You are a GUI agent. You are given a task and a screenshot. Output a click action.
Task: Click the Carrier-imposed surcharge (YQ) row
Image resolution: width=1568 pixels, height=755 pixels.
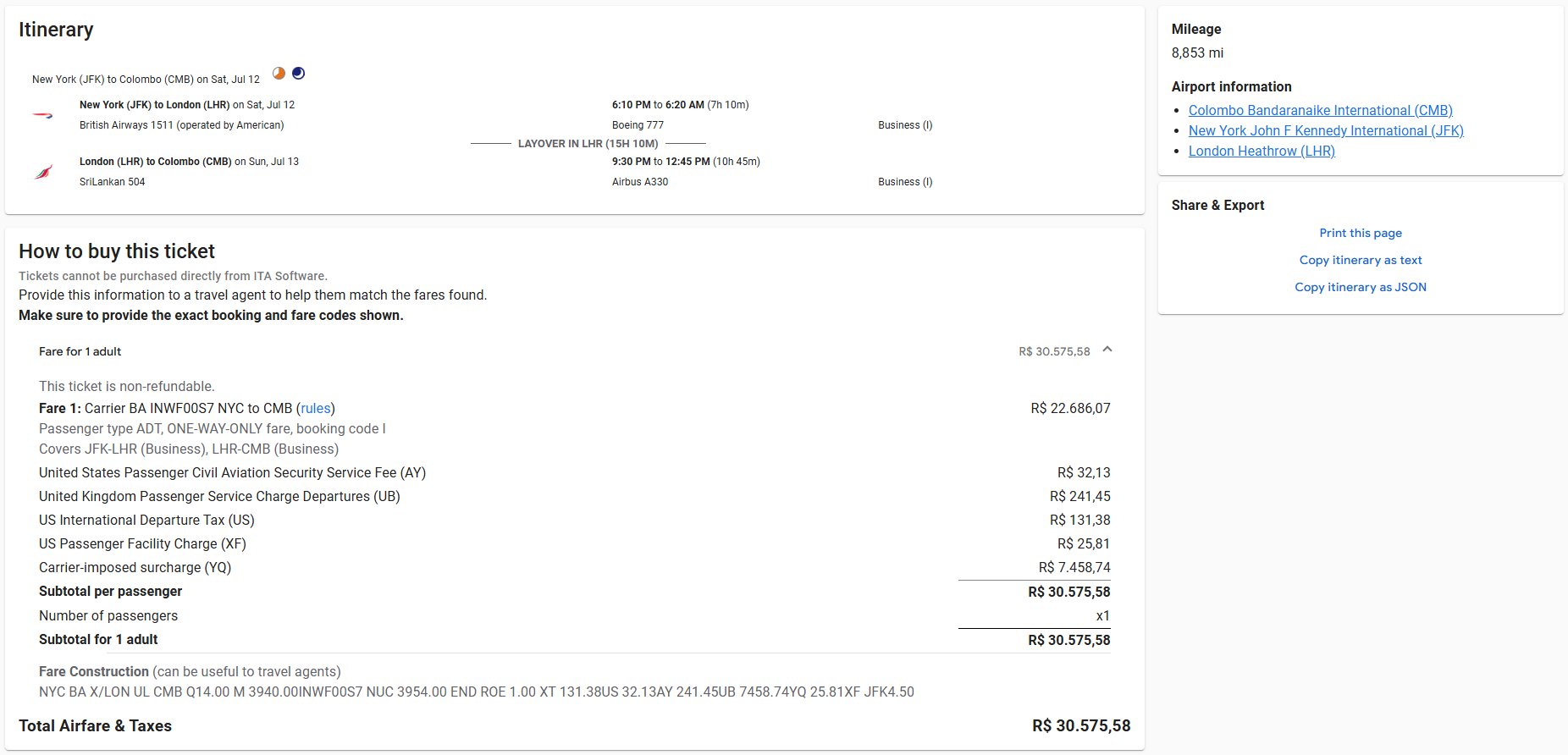click(135, 567)
